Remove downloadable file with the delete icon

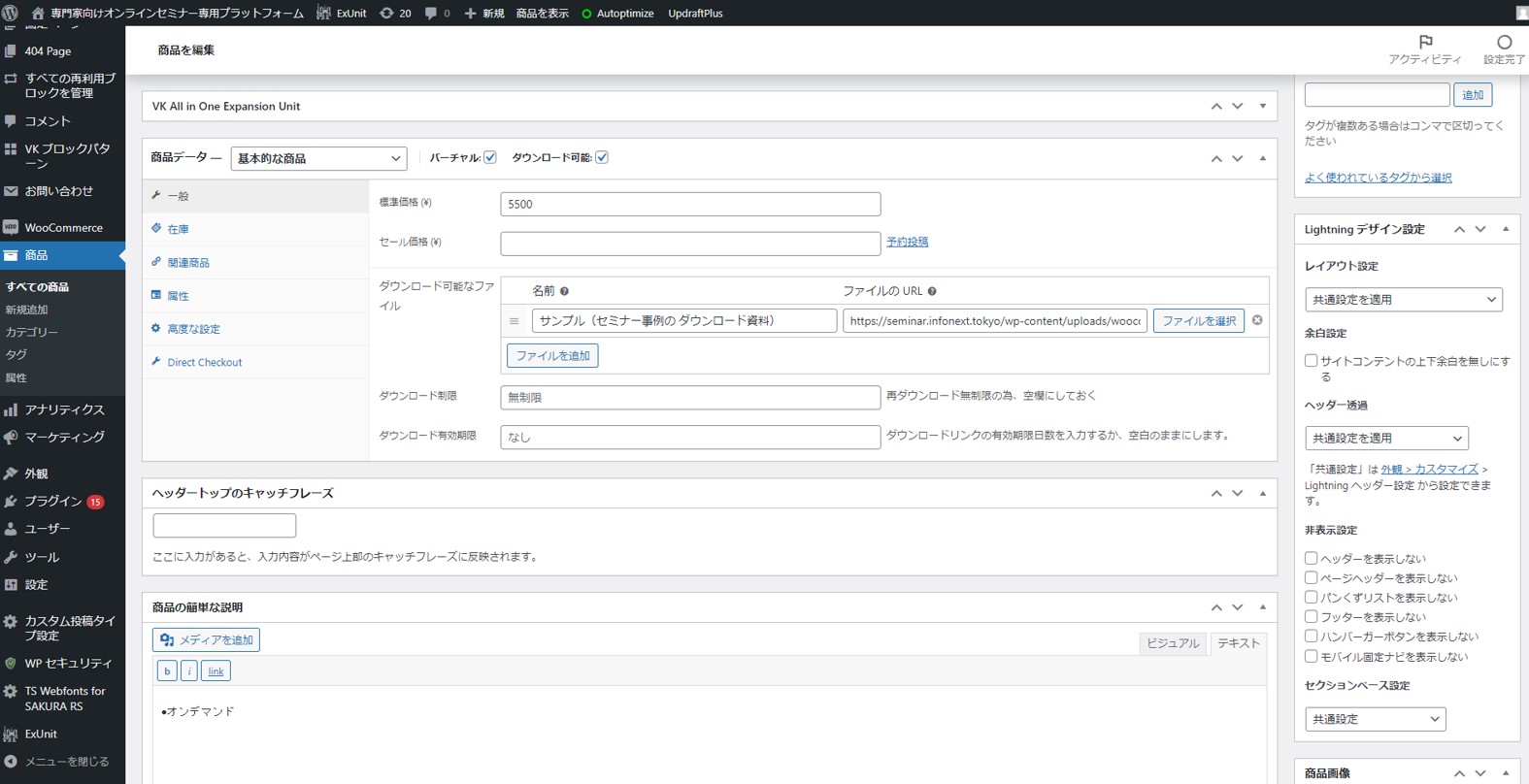[1257, 320]
